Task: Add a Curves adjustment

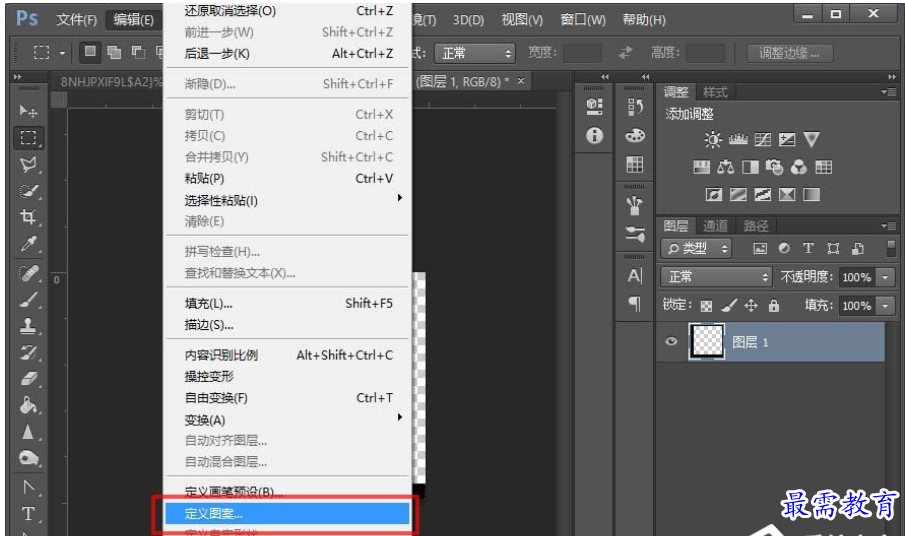Action: point(762,139)
